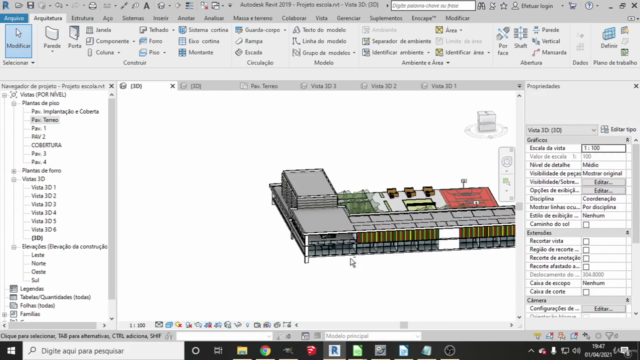Screen dimensions: 640x360
Task: Click the Piso floor tool
Action: 149,52
